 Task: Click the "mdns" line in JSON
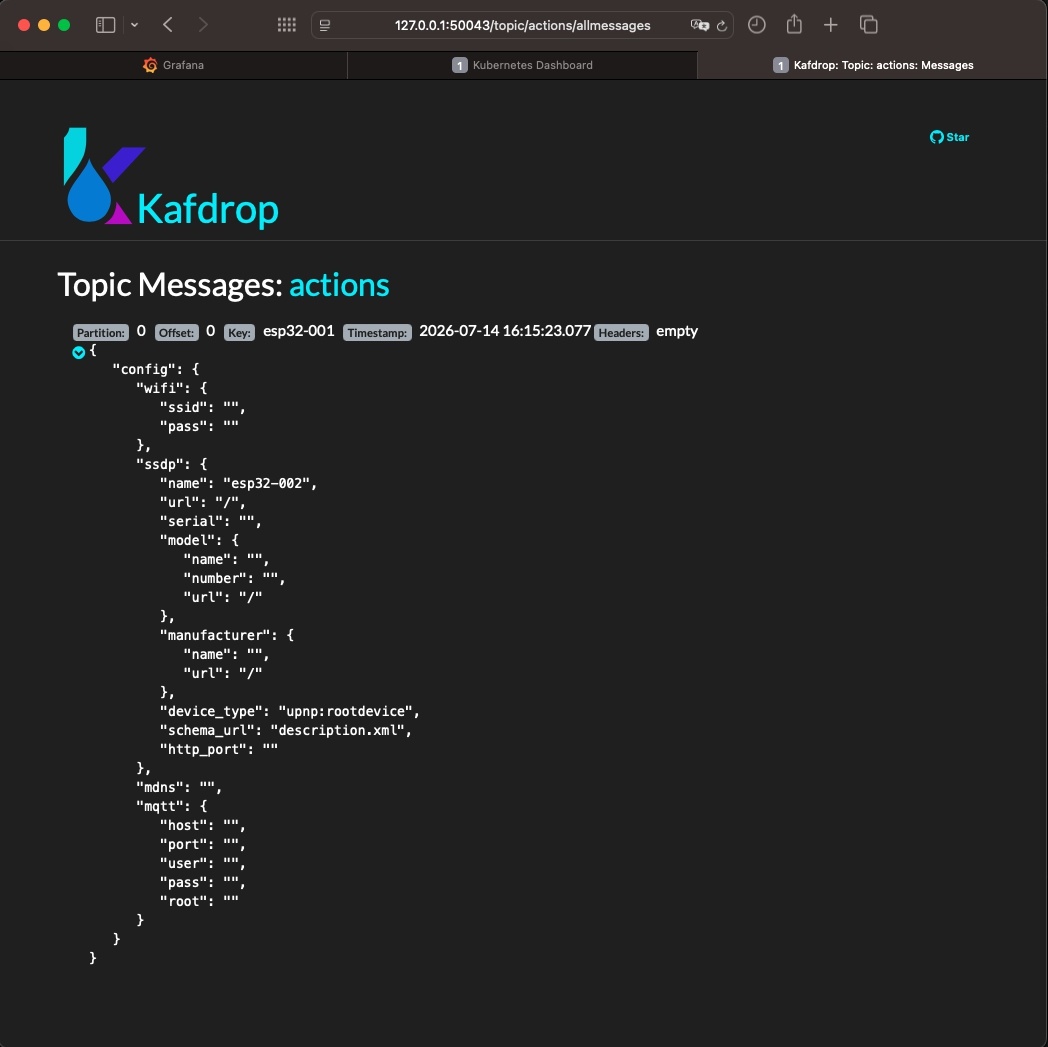click(x=178, y=788)
